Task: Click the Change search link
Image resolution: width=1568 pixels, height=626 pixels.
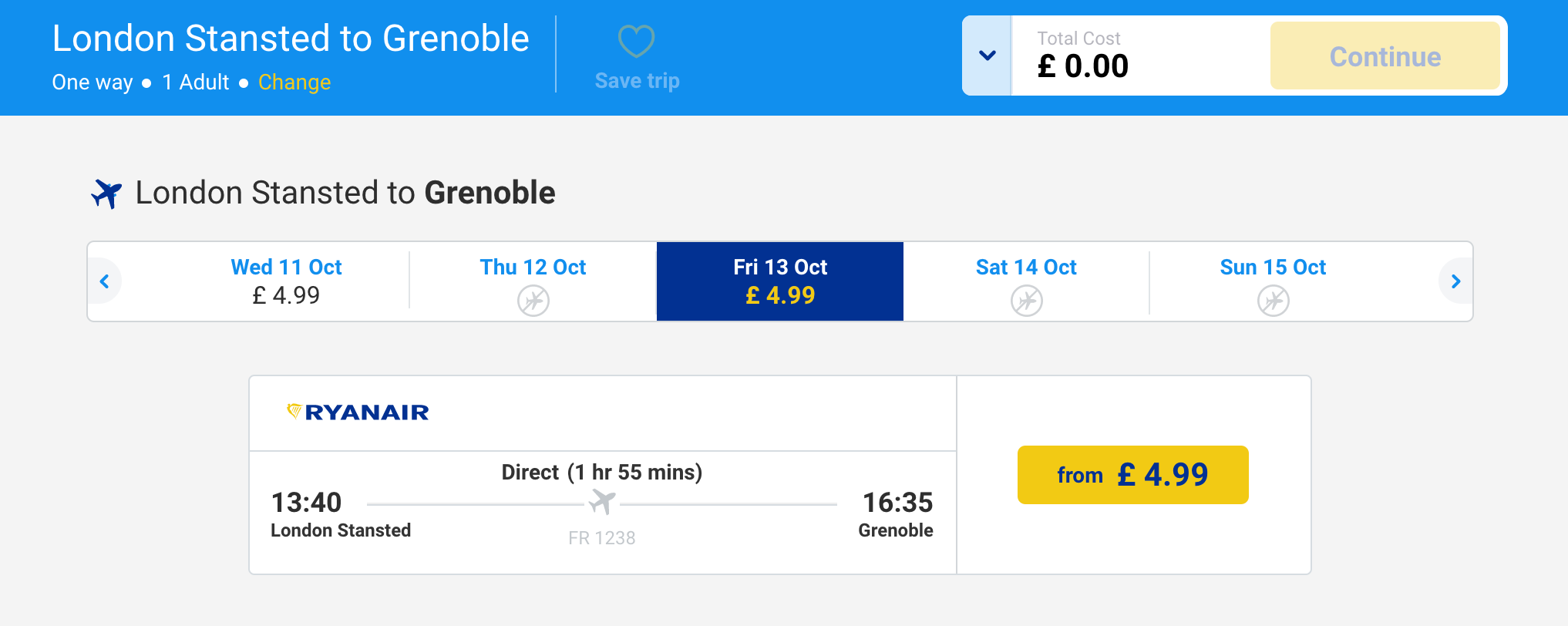Action: click(x=294, y=82)
